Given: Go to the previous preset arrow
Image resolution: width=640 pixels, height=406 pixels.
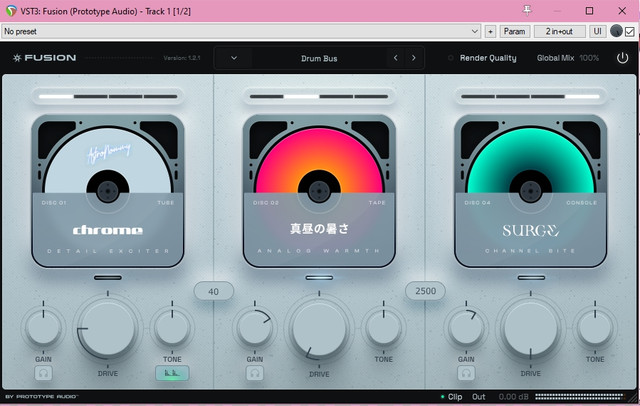Looking at the screenshot, I should (396, 58).
